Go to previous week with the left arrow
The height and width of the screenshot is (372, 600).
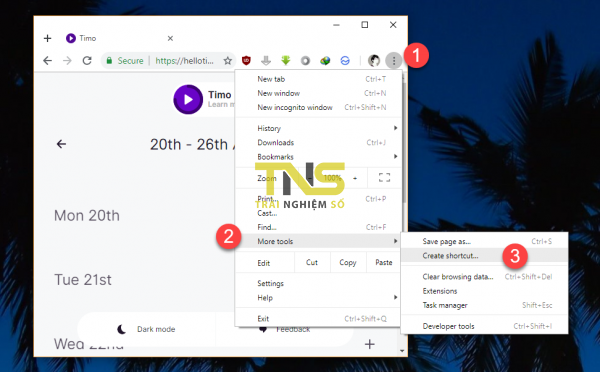pyautogui.click(x=61, y=144)
